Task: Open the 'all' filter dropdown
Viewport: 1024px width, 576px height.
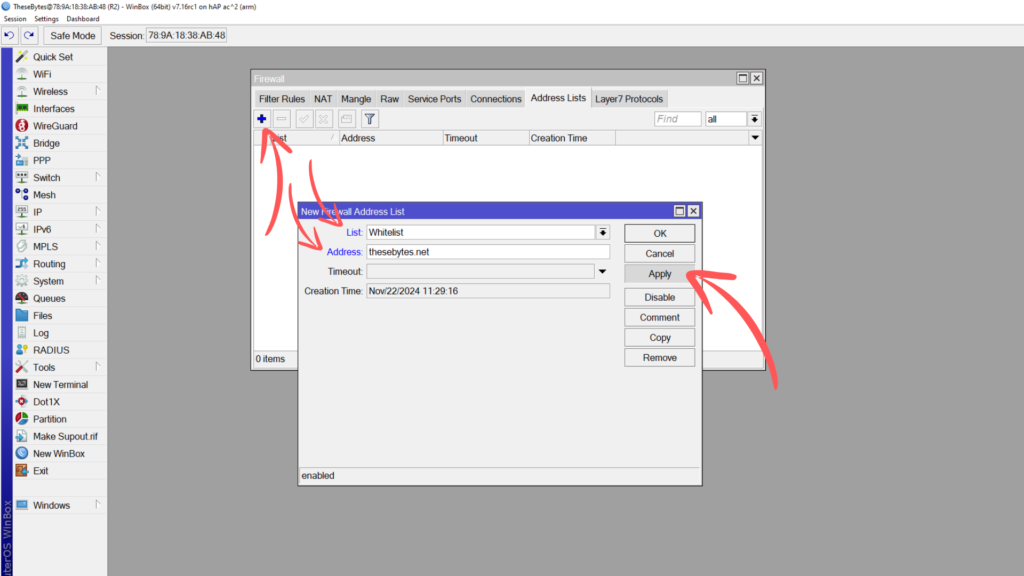Action: click(x=754, y=119)
